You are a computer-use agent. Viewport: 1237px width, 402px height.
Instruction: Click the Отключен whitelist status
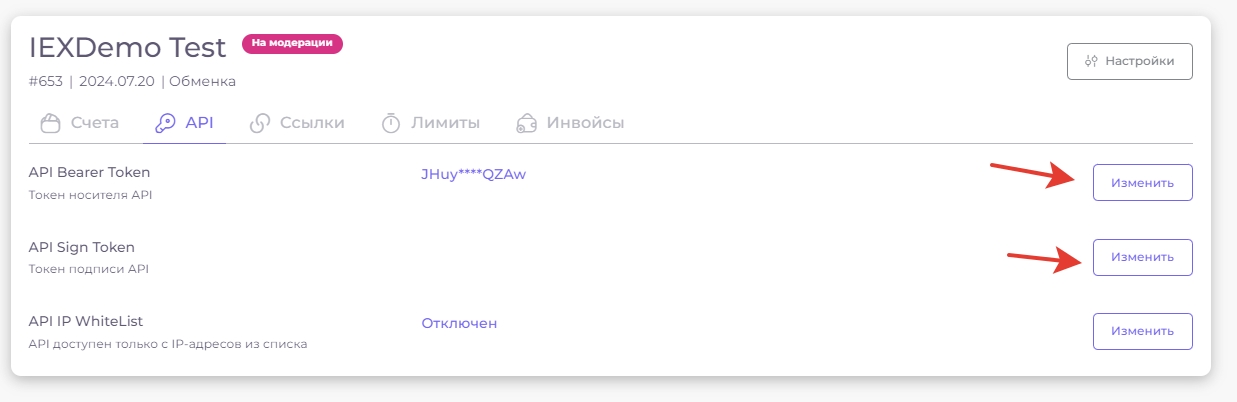(x=459, y=323)
